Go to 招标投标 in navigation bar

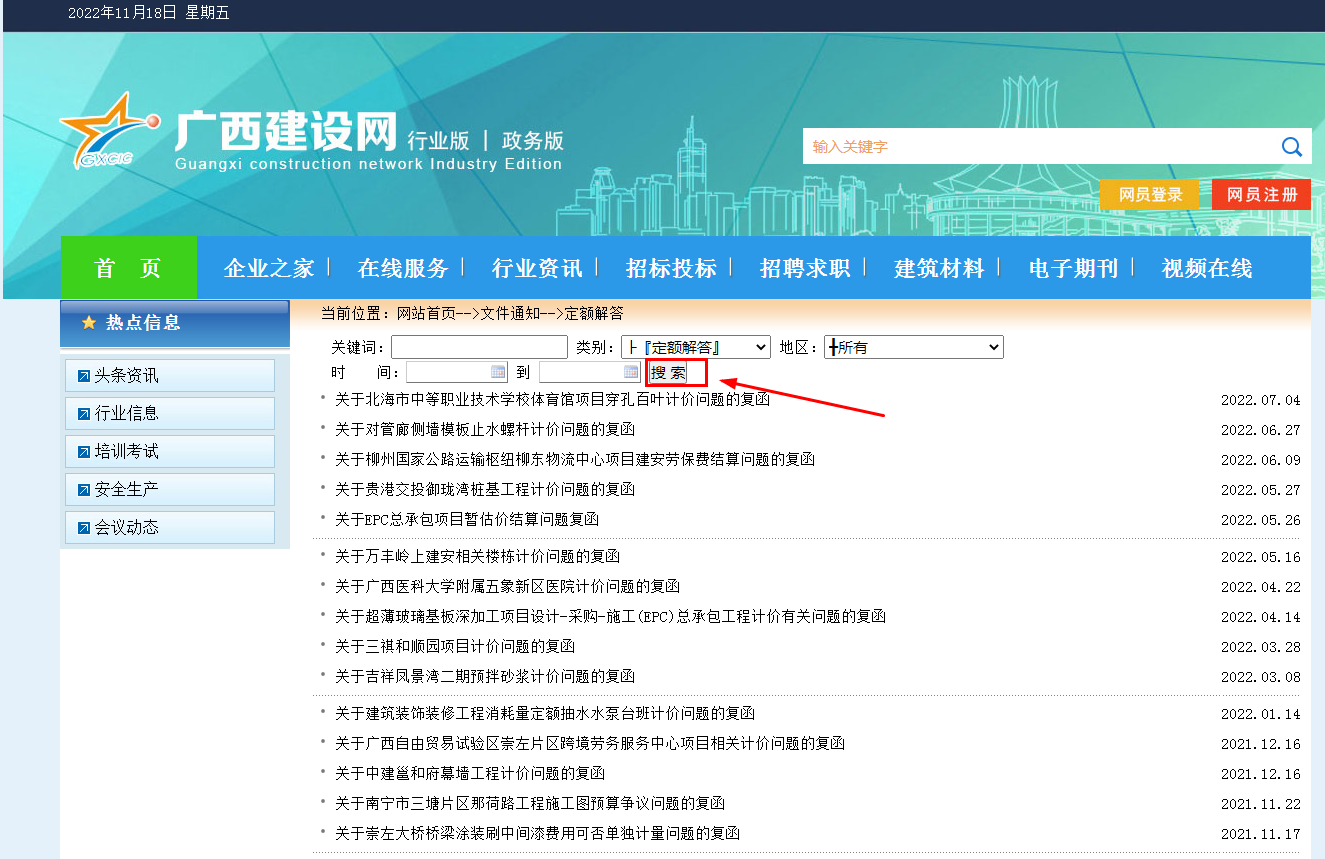[671, 268]
